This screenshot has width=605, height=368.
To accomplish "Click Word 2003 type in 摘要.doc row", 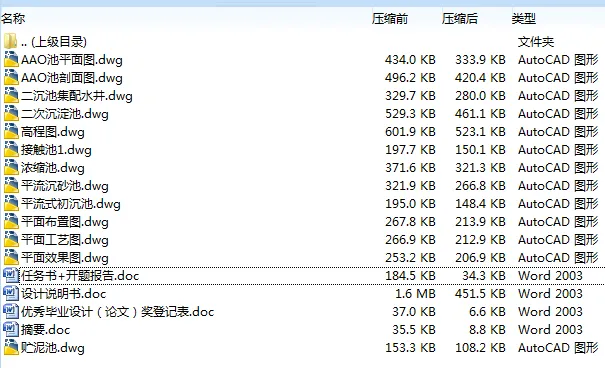I will click(550, 329).
